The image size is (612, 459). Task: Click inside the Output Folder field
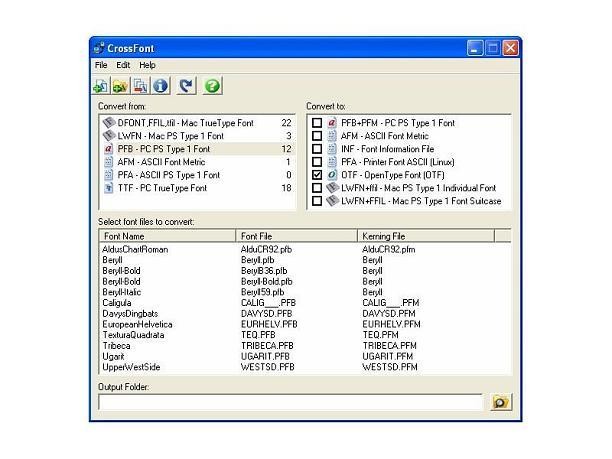[290, 402]
